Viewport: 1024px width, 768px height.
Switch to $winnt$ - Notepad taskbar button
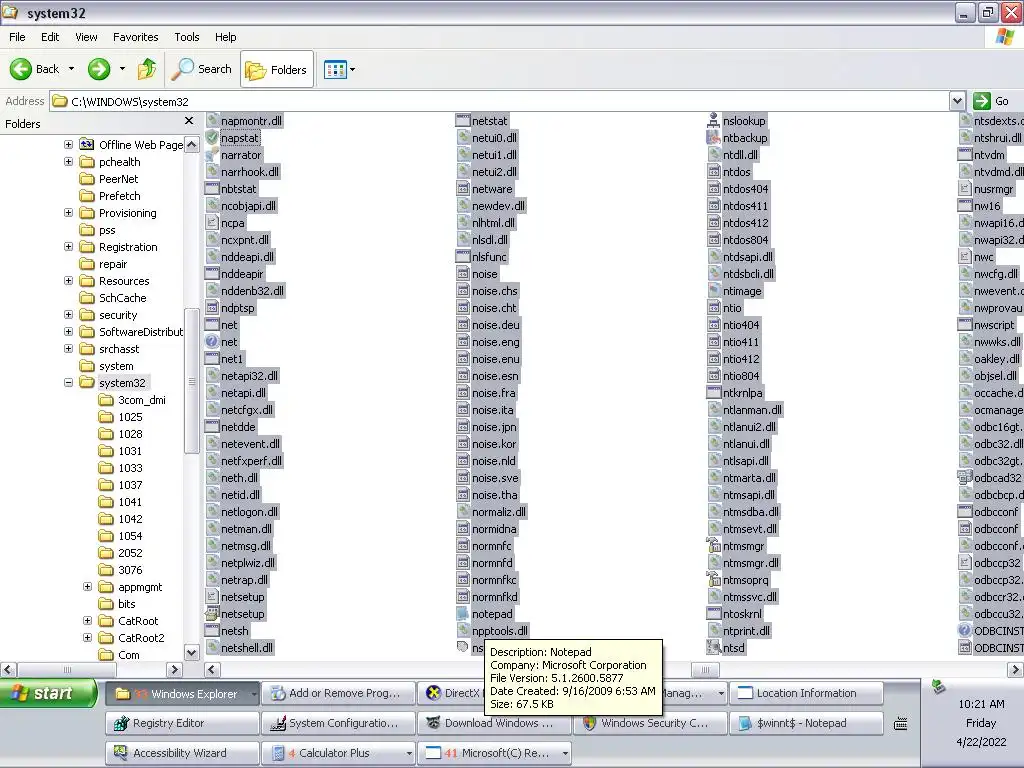(806, 723)
